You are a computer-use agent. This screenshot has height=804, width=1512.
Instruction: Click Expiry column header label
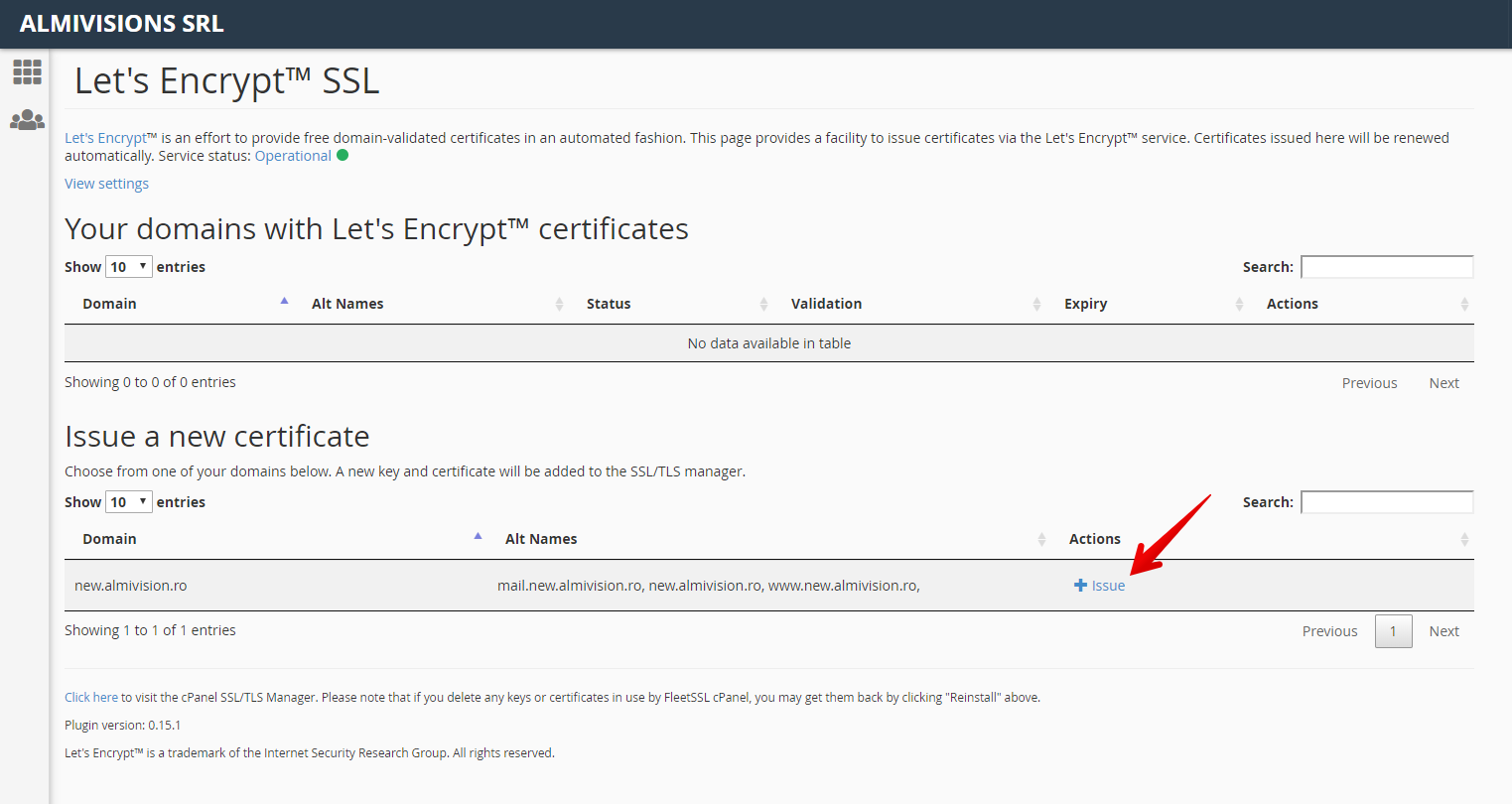point(1085,304)
